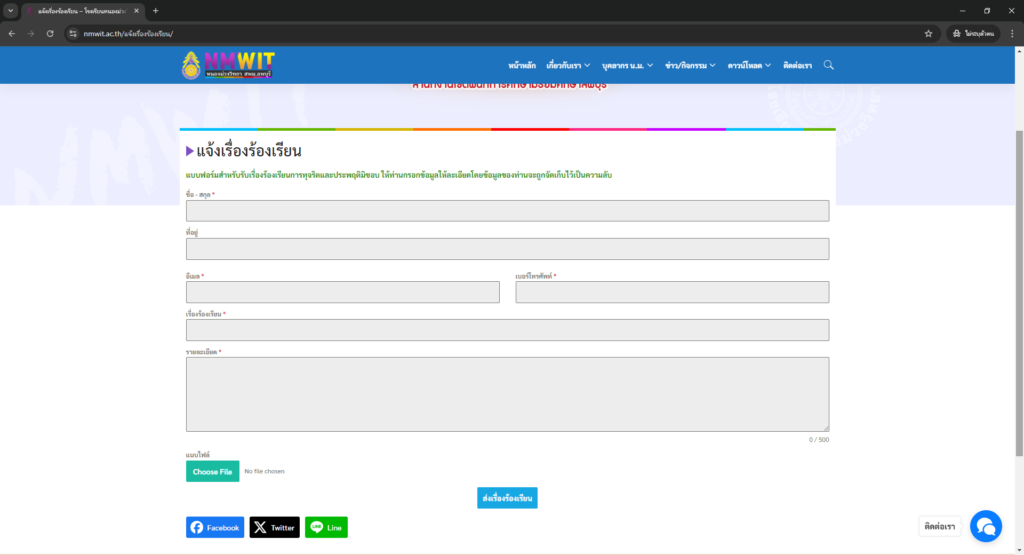Expand the บุคลากร น.ม. dropdown menu
The height and width of the screenshot is (555, 1024).
[x=628, y=65]
